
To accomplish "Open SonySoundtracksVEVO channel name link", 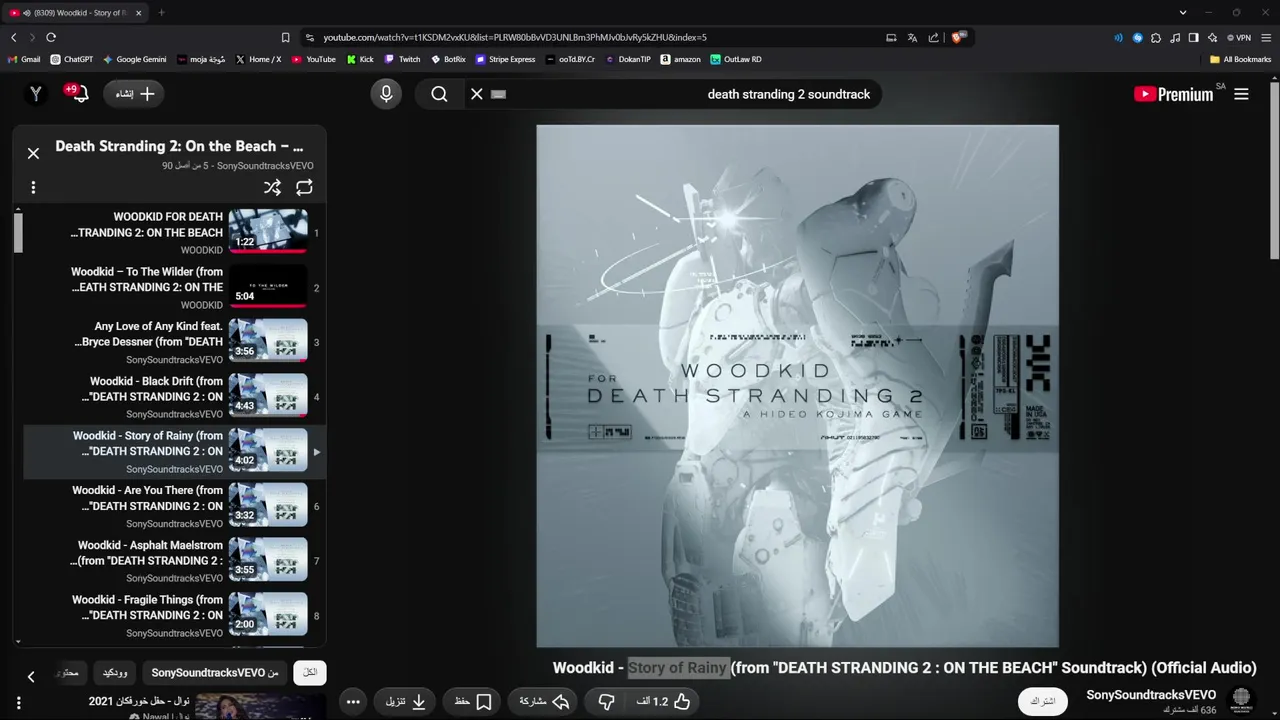I will [x=1151, y=695].
